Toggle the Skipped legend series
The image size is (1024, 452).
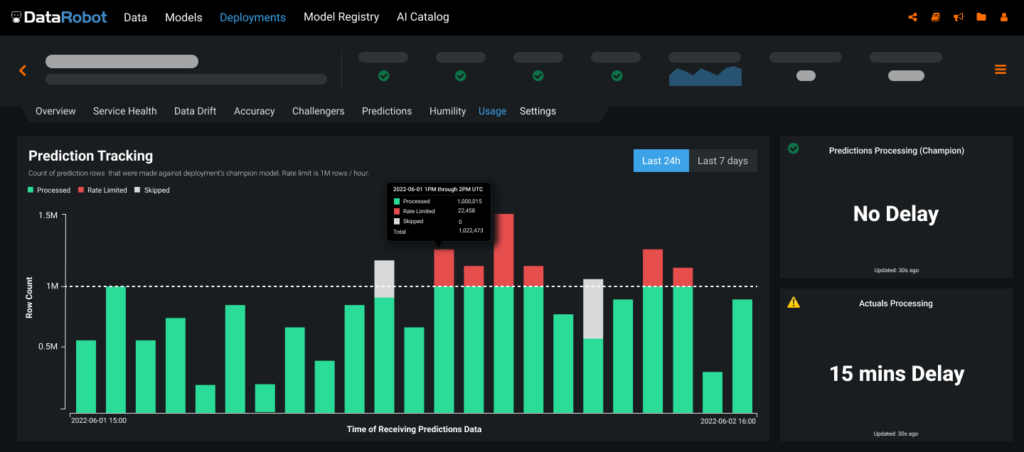151,190
